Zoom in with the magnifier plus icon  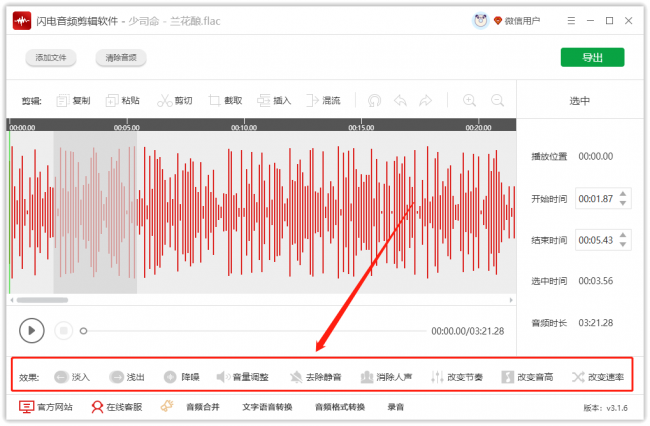tap(469, 101)
